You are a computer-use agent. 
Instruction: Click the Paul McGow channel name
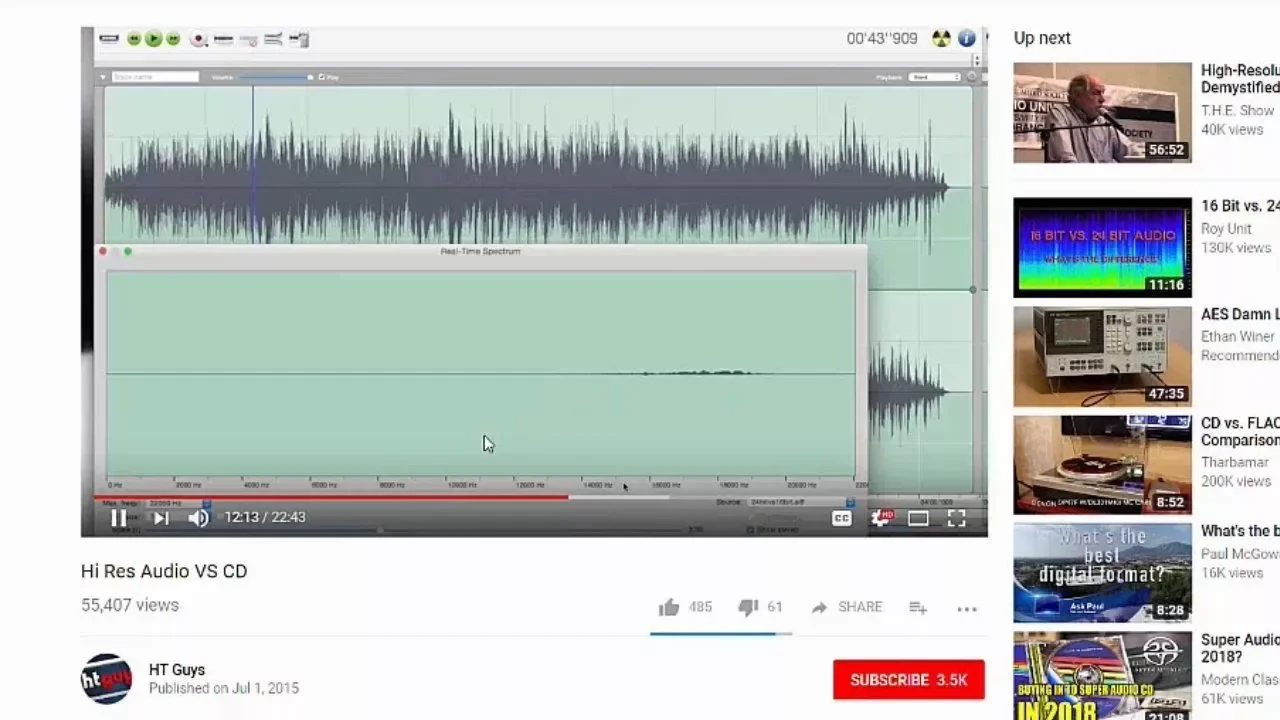click(1240, 553)
